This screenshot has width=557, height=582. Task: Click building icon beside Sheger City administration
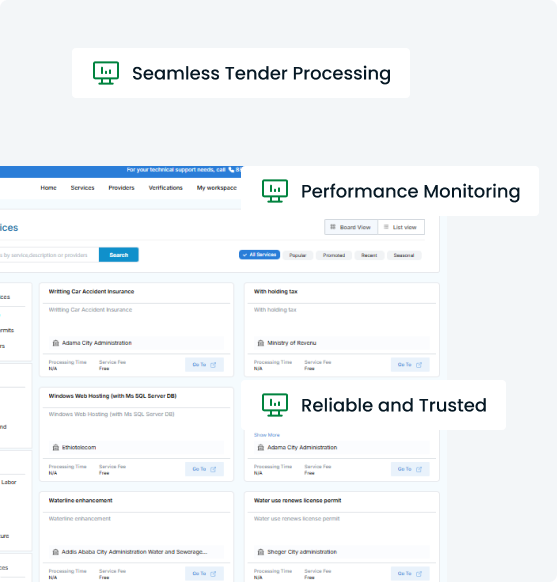tap(261, 552)
